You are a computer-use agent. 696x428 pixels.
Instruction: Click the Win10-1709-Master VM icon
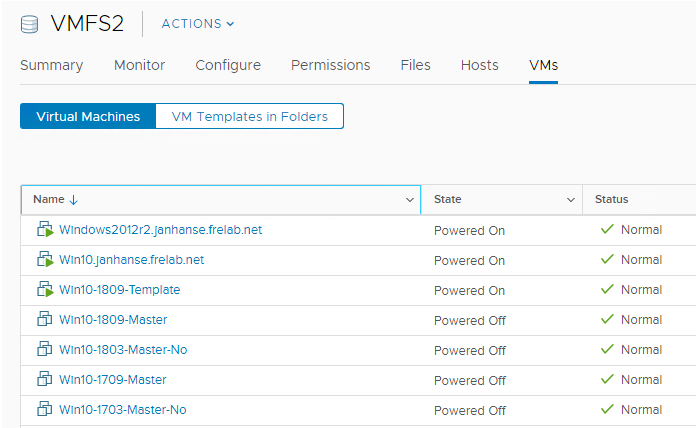coord(45,380)
